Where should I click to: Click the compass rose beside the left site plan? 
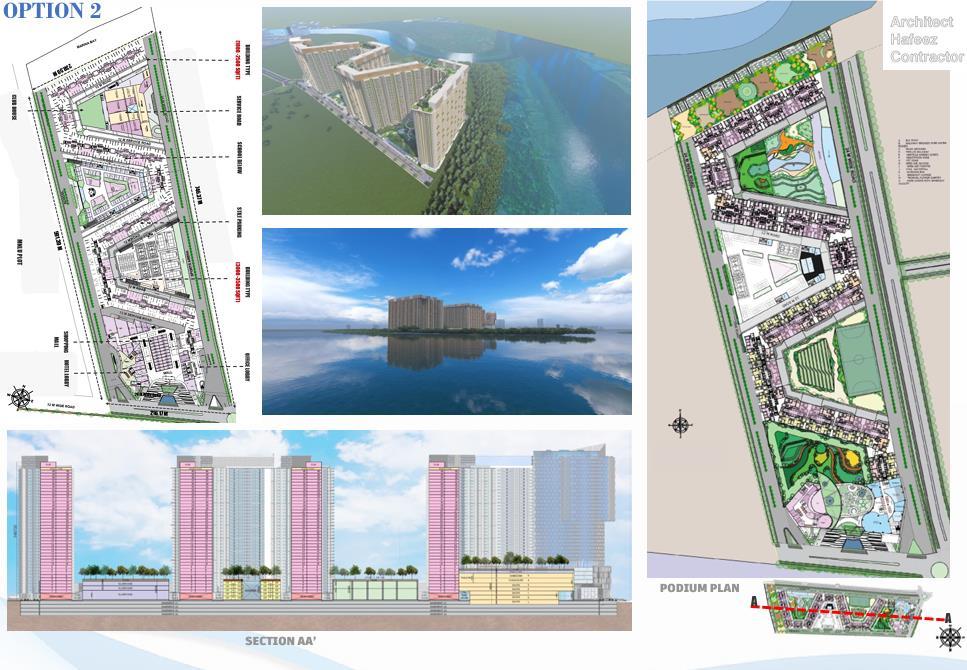coord(20,397)
